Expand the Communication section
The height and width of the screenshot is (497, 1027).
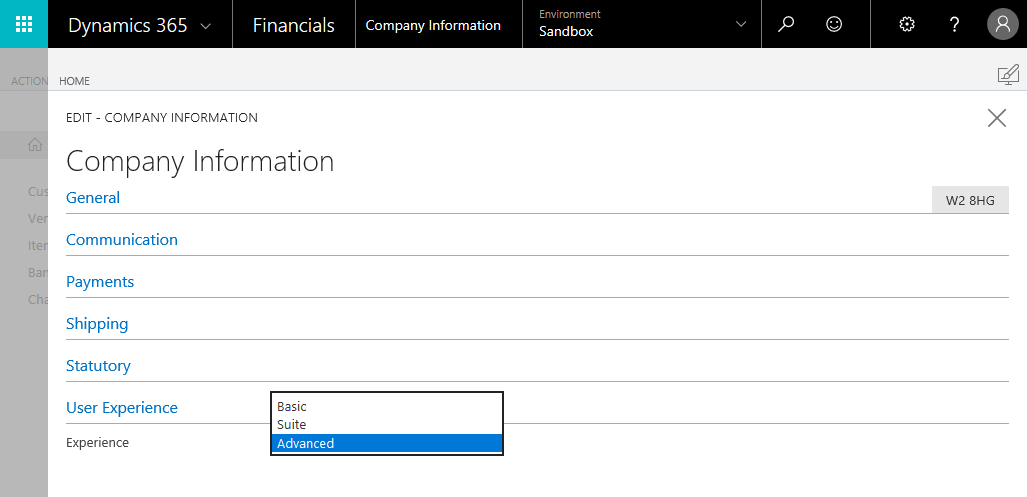tap(122, 240)
